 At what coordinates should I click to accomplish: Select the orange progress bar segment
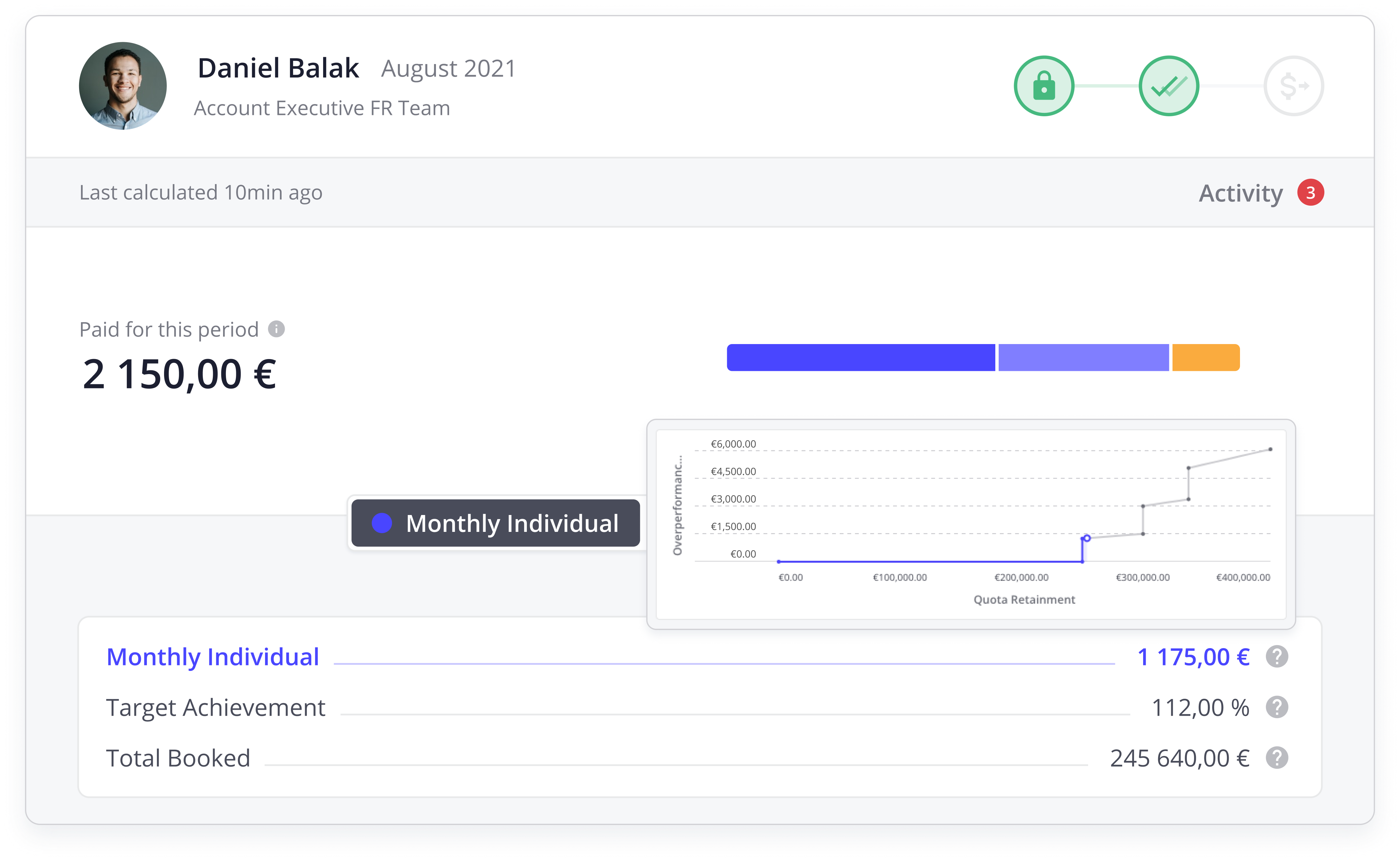point(1206,358)
